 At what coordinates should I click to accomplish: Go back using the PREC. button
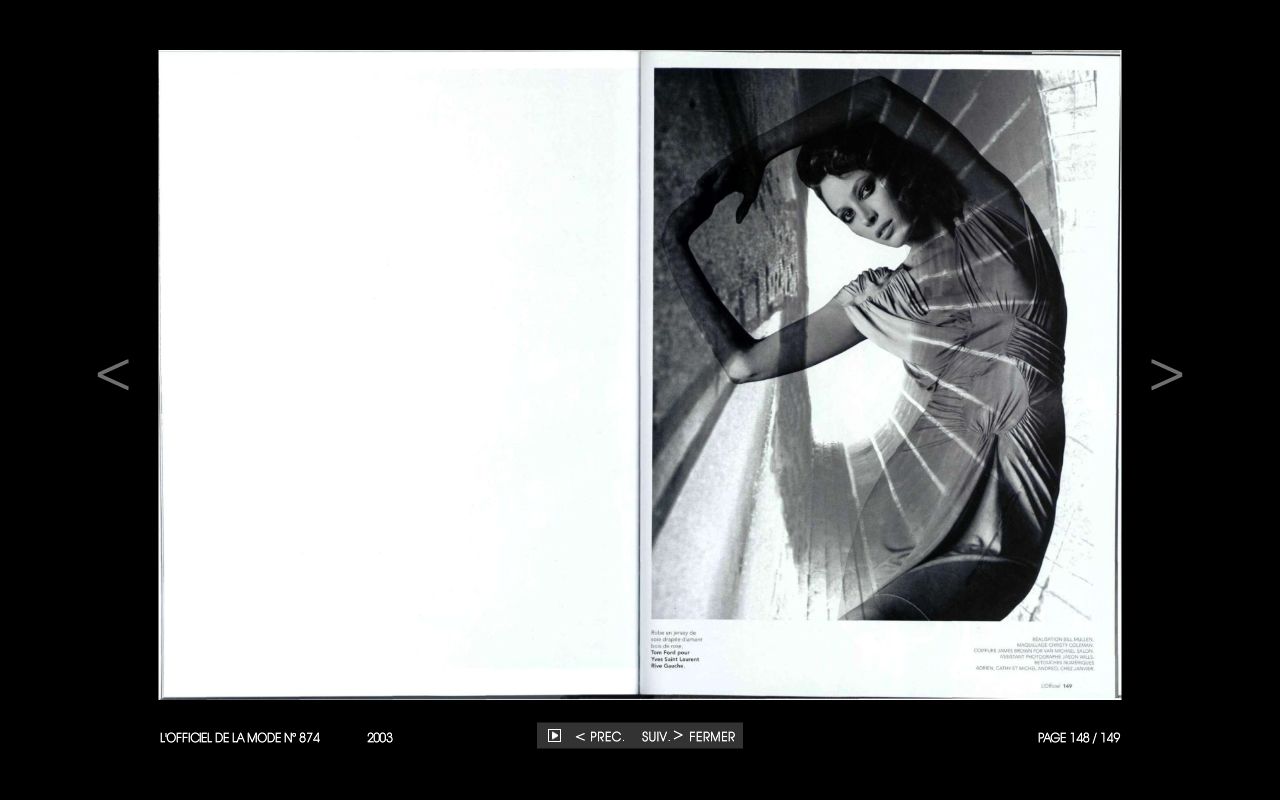pos(600,737)
